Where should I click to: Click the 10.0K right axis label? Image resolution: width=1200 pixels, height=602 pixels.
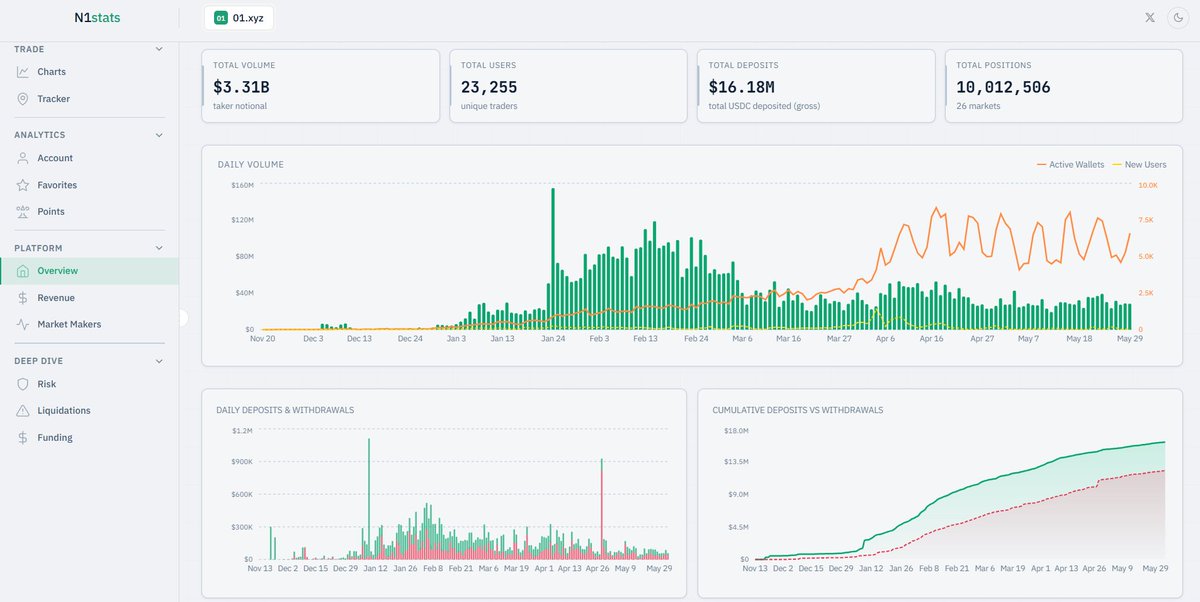tap(1148, 185)
